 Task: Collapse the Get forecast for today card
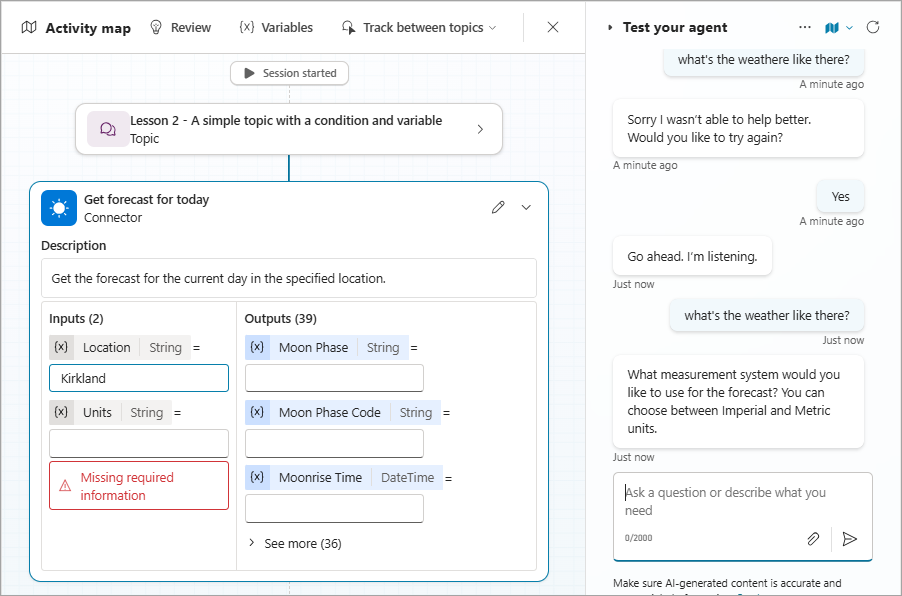tap(527, 207)
